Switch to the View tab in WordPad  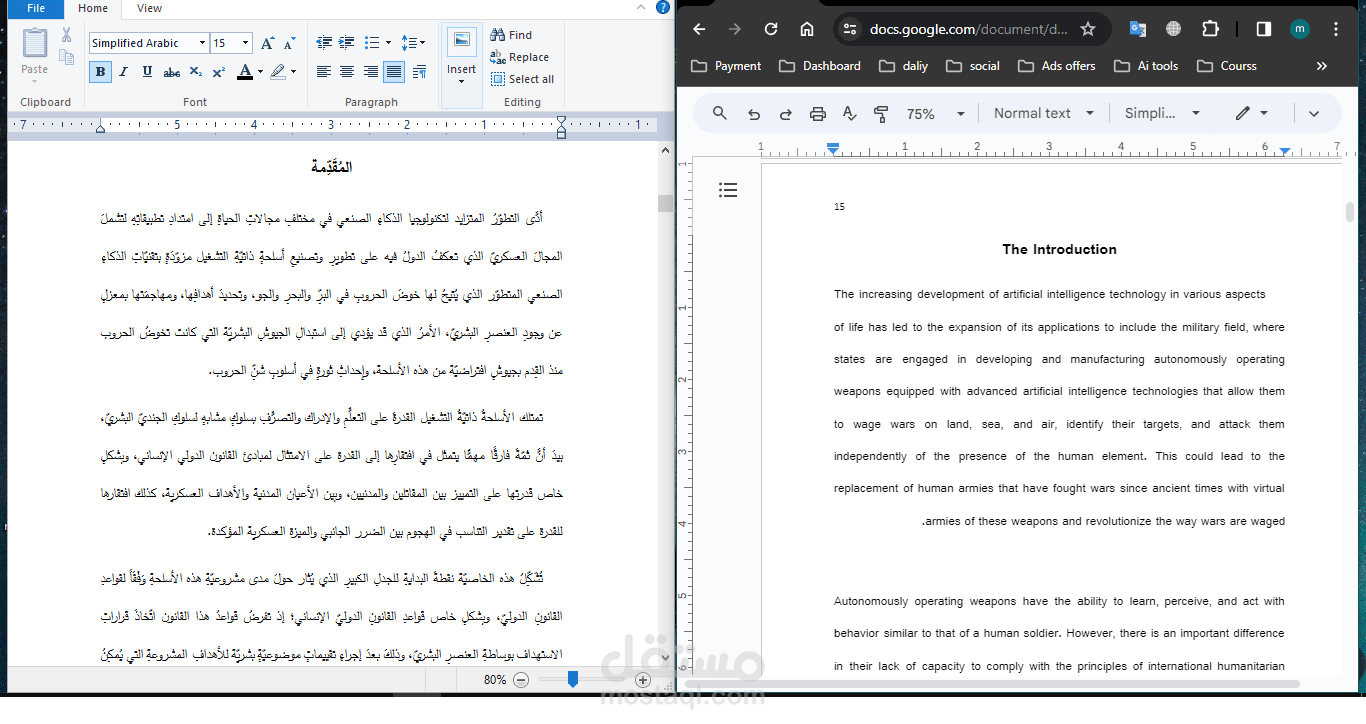tap(149, 8)
